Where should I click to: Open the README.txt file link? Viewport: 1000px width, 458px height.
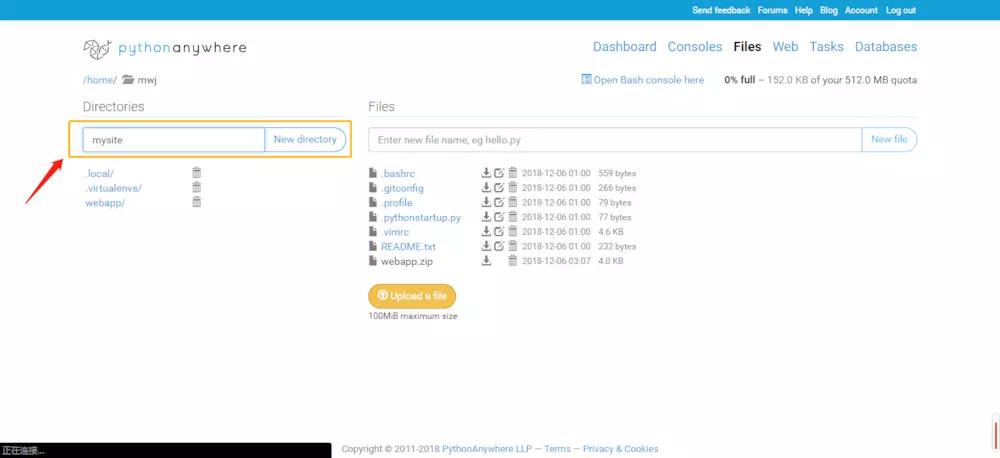[408, 246]
